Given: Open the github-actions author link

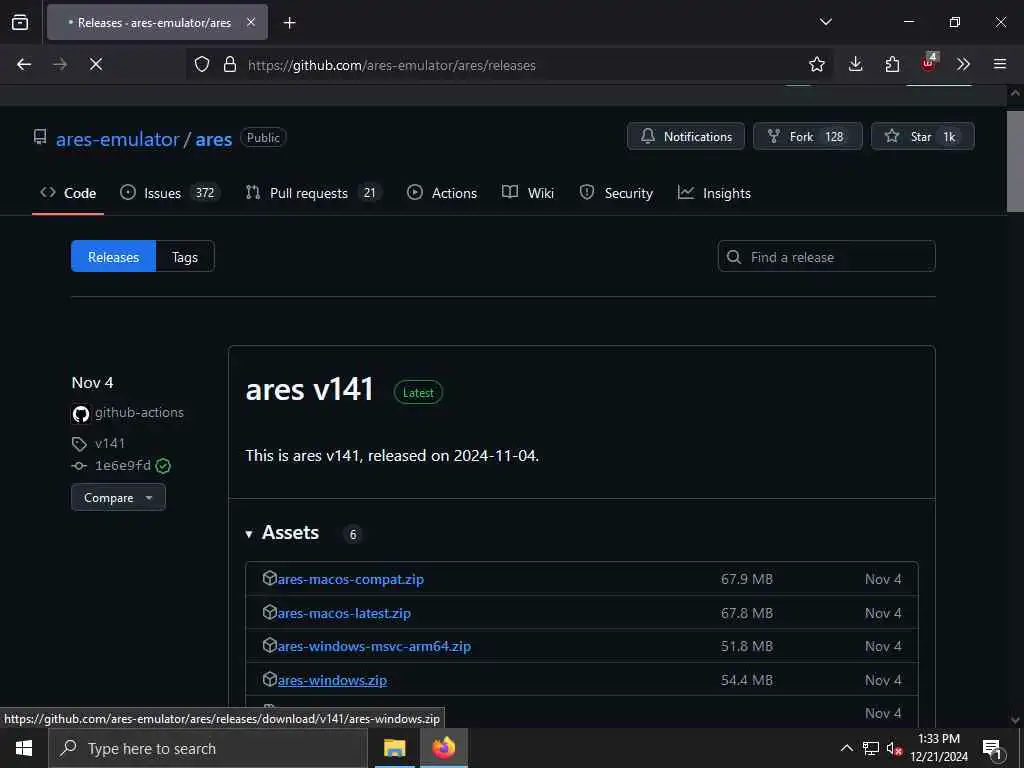Looking at the screenshot, I should pos(139,413).
